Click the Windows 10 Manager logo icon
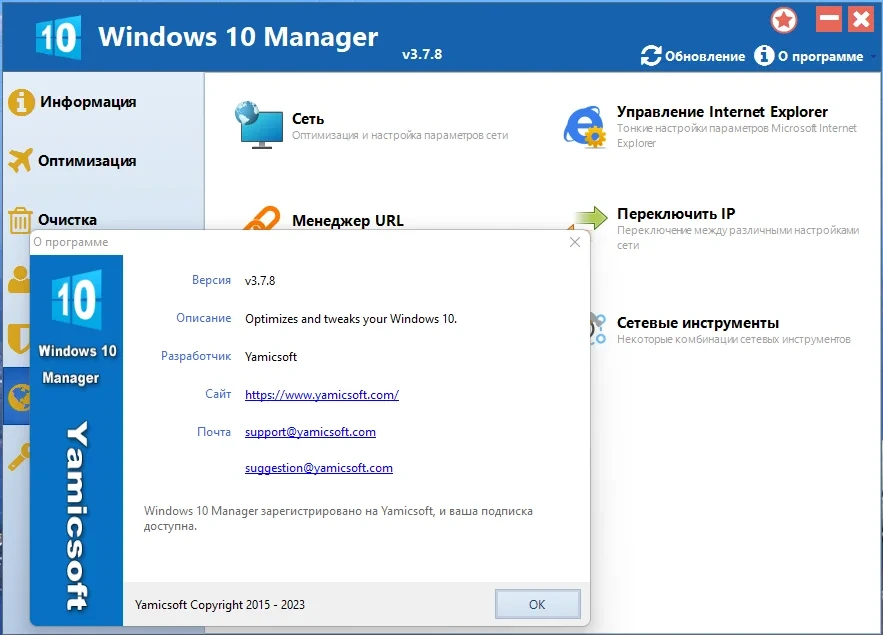This screenshot has height=635, width=883. 59,38
